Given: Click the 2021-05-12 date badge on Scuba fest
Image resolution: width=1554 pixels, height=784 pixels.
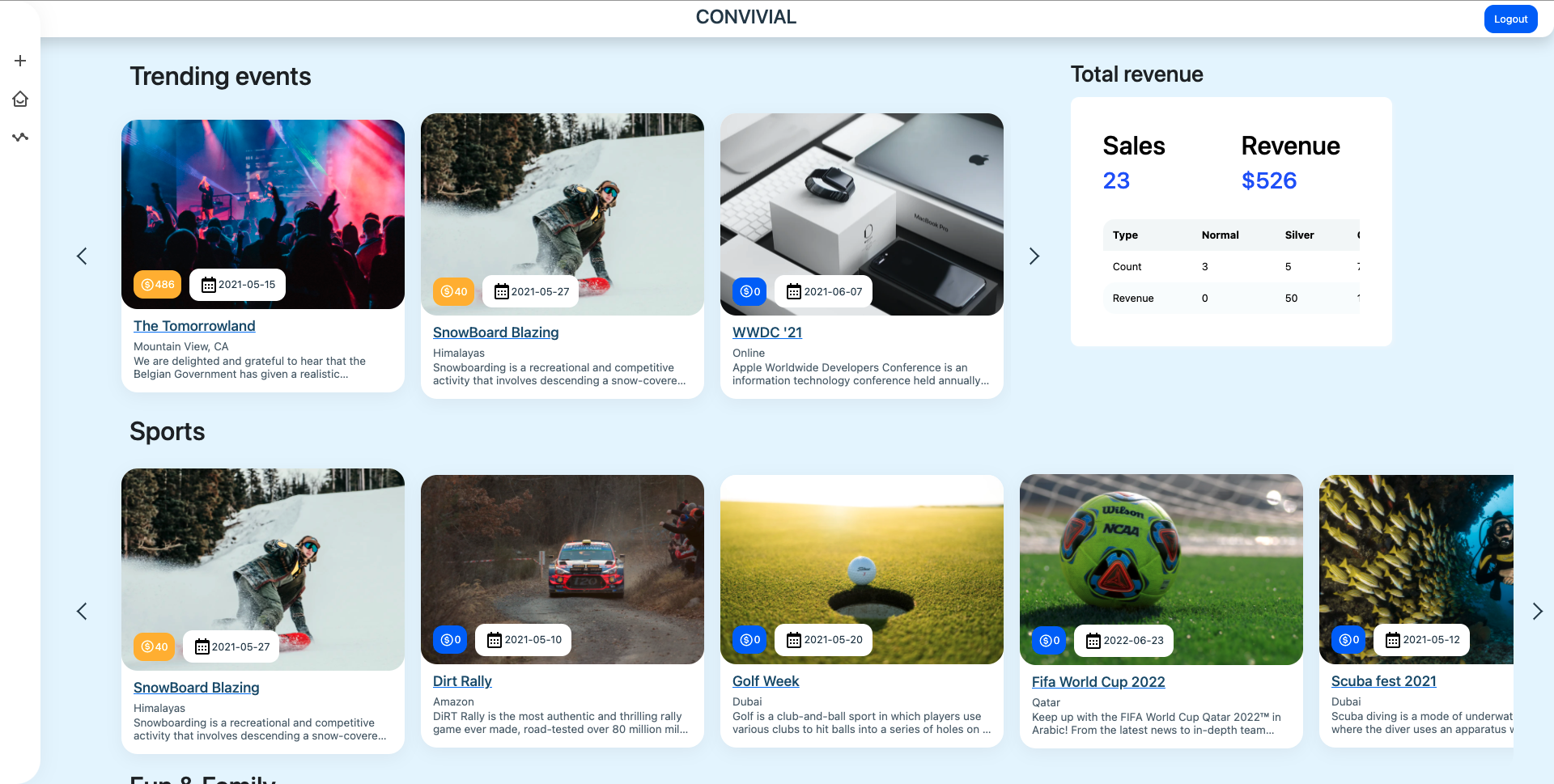Looking at the screenshot, I should click(1422, 640).
